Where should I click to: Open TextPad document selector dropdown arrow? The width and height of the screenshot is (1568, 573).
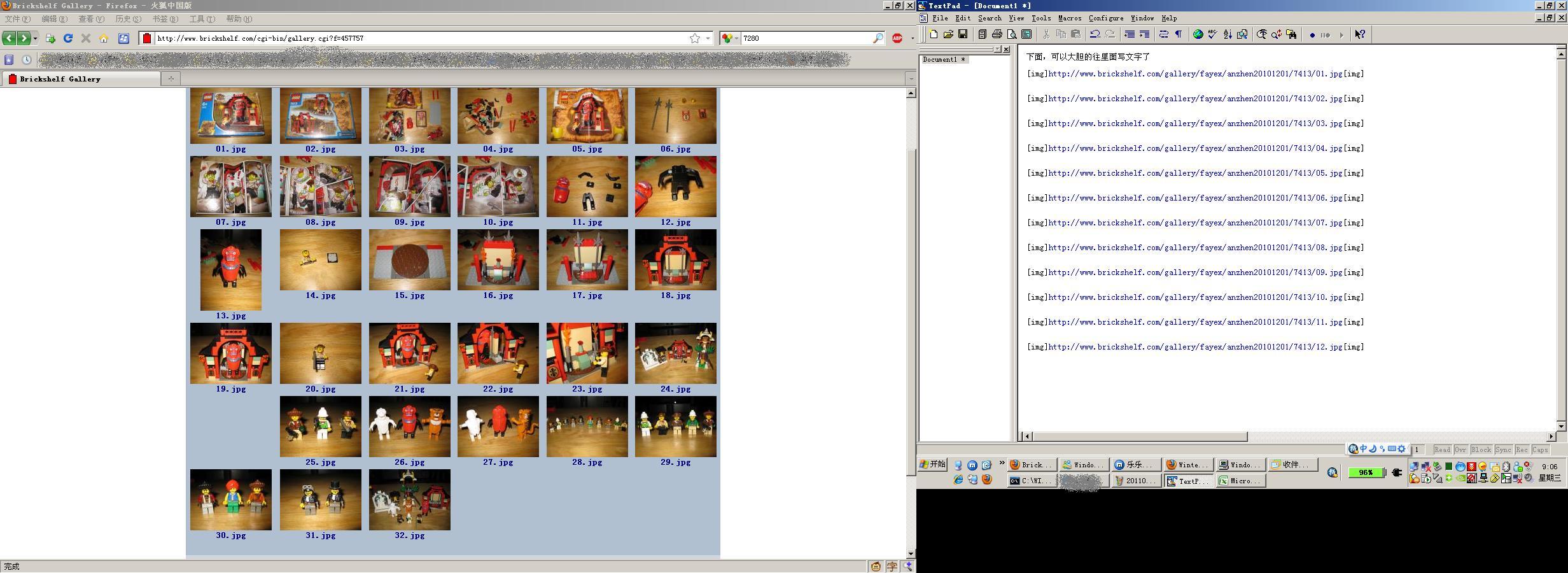coord(997,49)
